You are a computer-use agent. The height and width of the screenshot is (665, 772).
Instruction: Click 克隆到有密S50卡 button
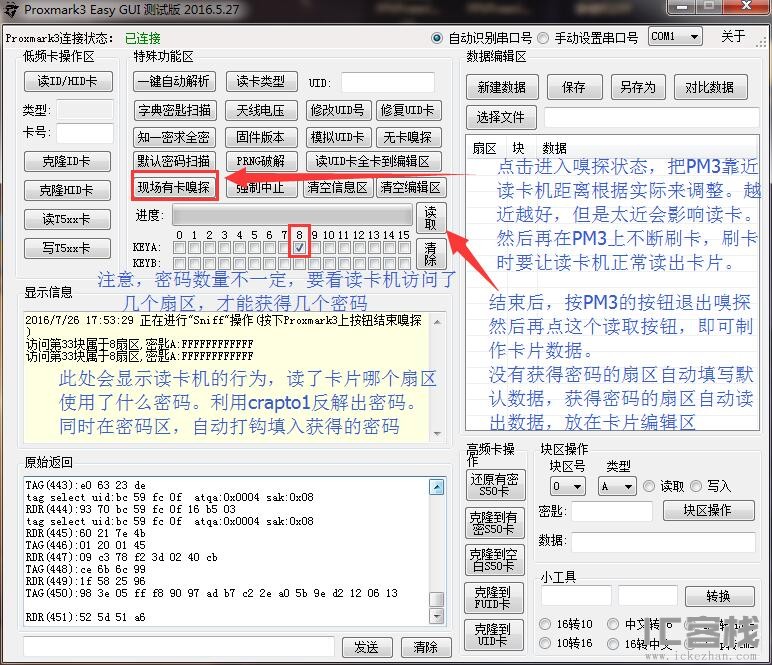pos(495,523)
